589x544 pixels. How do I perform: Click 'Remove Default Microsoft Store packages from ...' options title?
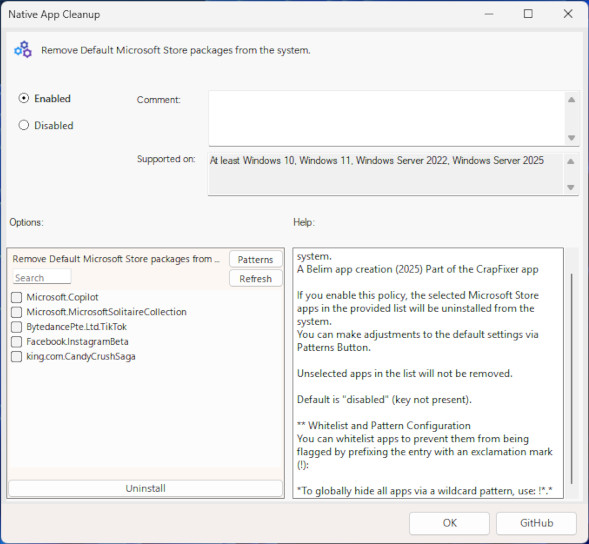[x=116, y=259]
